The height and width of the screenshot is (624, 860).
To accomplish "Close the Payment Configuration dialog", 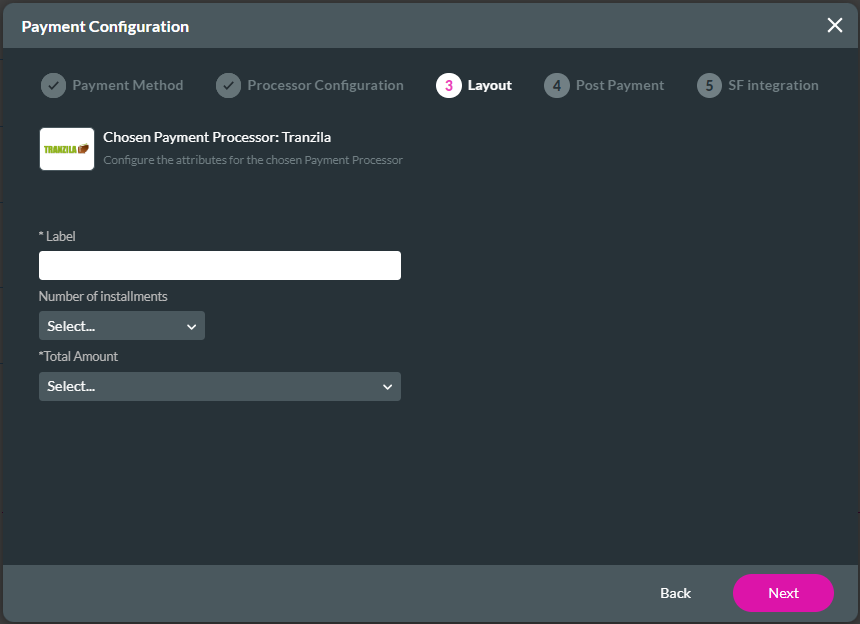I will [835, 26].
